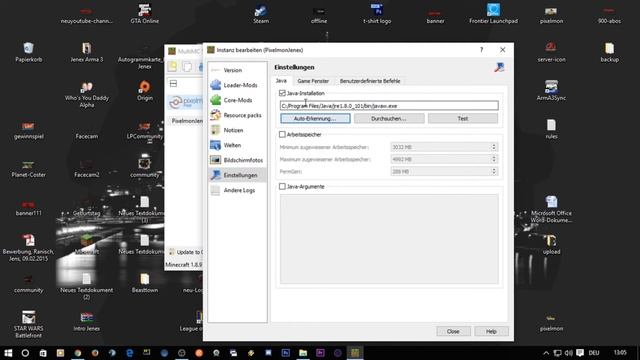The width and height of the screenshot is (640, 360).
Task: Open the Resource packs page
Action: [x=237, y=115]
